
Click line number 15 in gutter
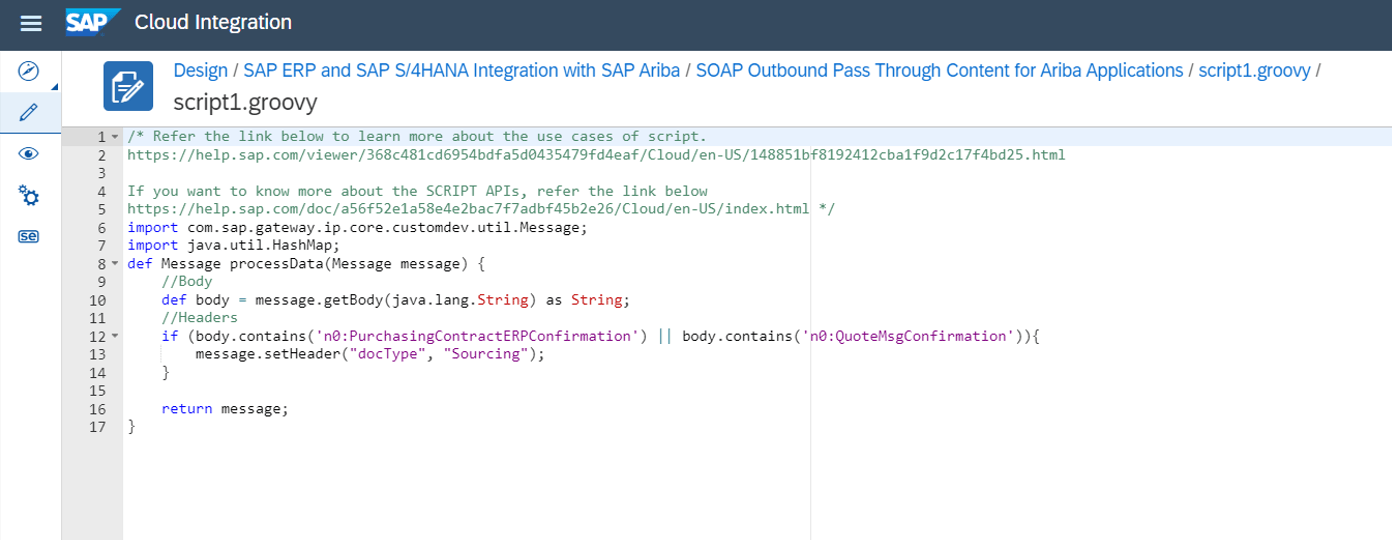[x=97, y=390]
